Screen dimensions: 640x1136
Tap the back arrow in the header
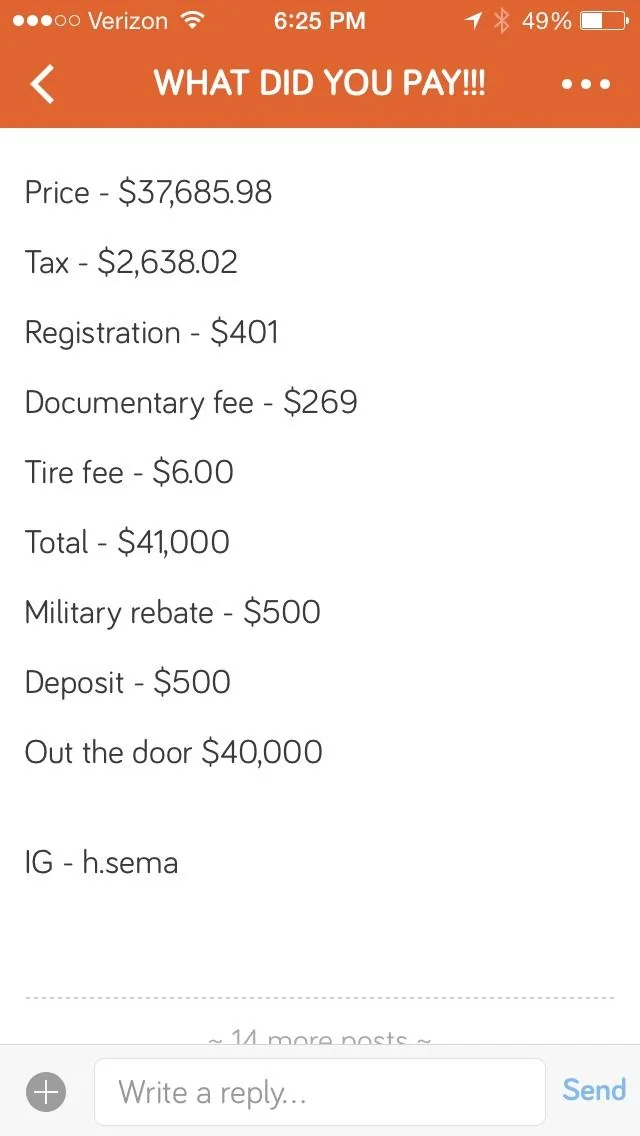pyautogui.click(x=42, y=84)
